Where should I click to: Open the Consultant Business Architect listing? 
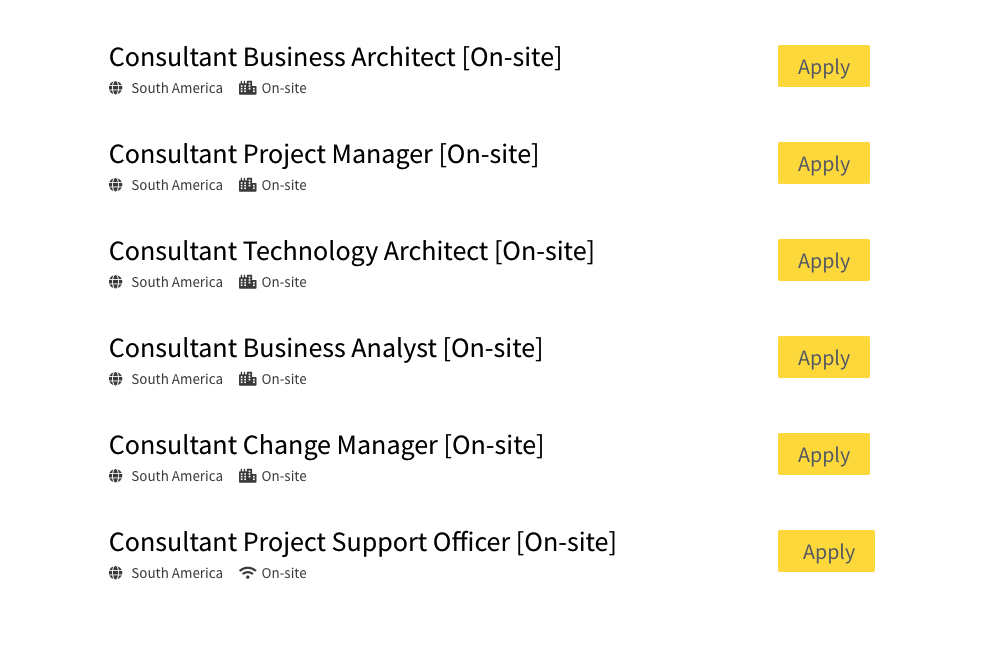[335, 57]
